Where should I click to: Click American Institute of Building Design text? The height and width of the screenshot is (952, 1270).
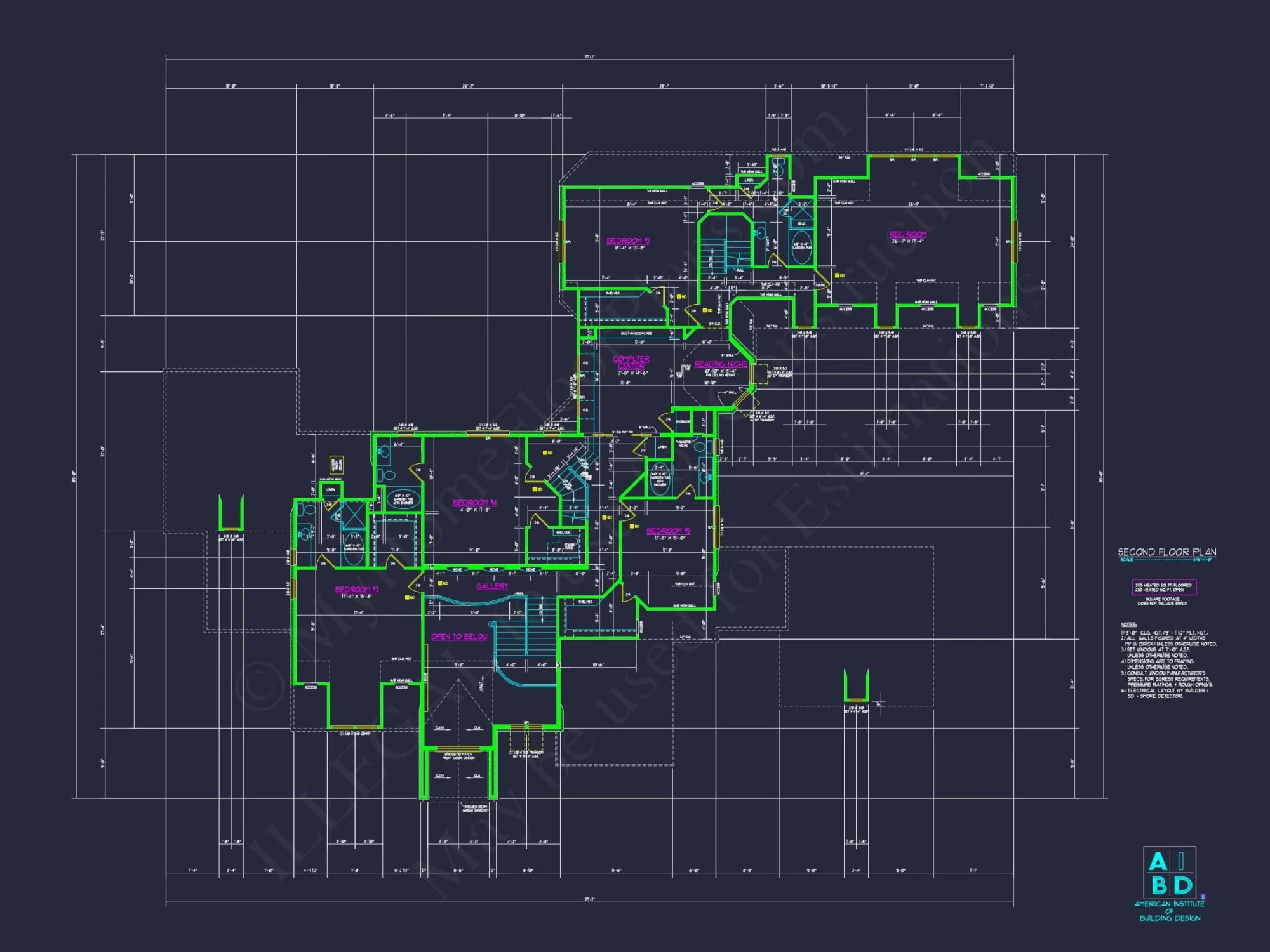[x=1170, y=911]
